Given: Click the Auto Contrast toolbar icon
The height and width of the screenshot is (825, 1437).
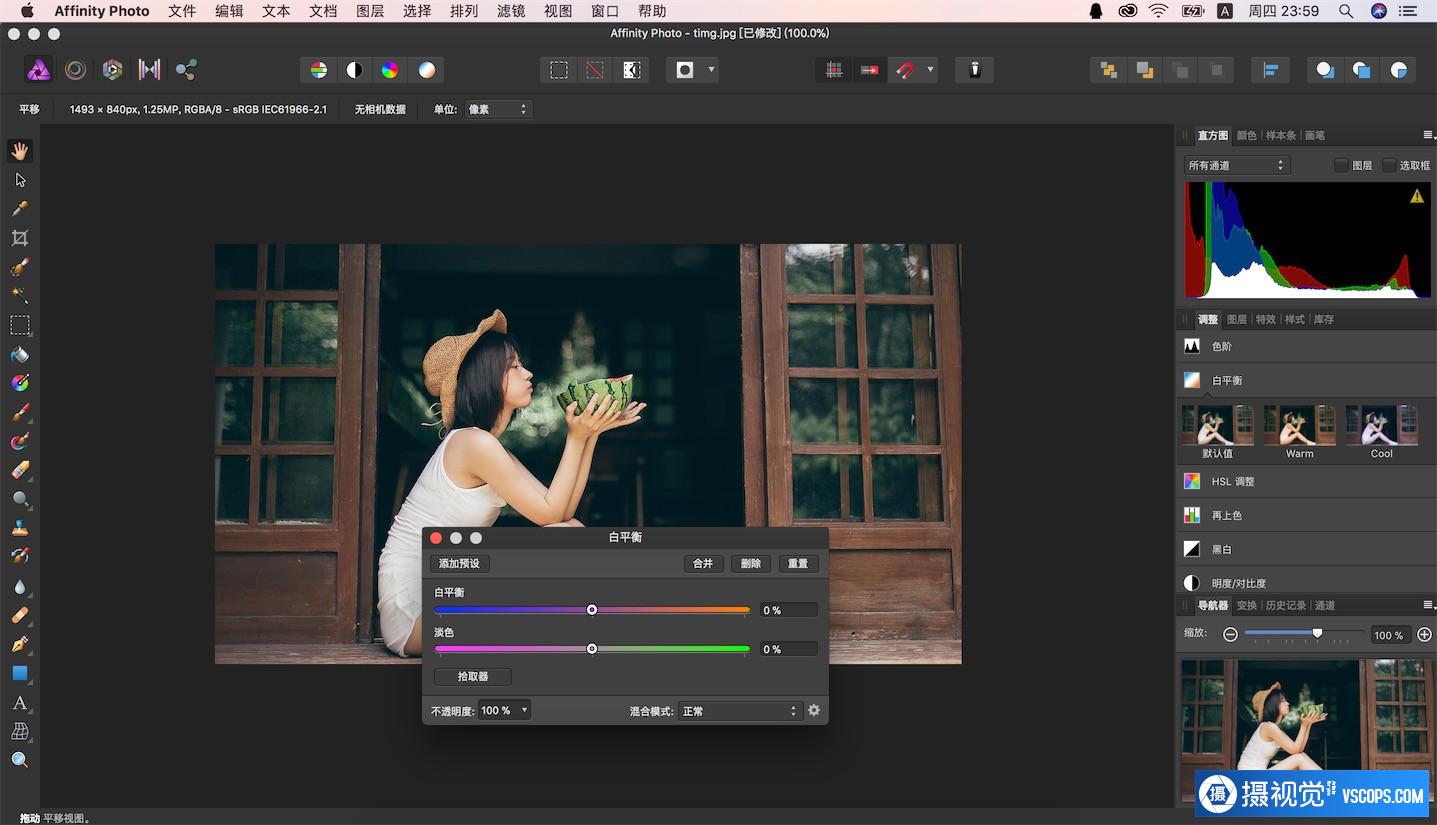Looking at the screenshot, I should 354,70.
